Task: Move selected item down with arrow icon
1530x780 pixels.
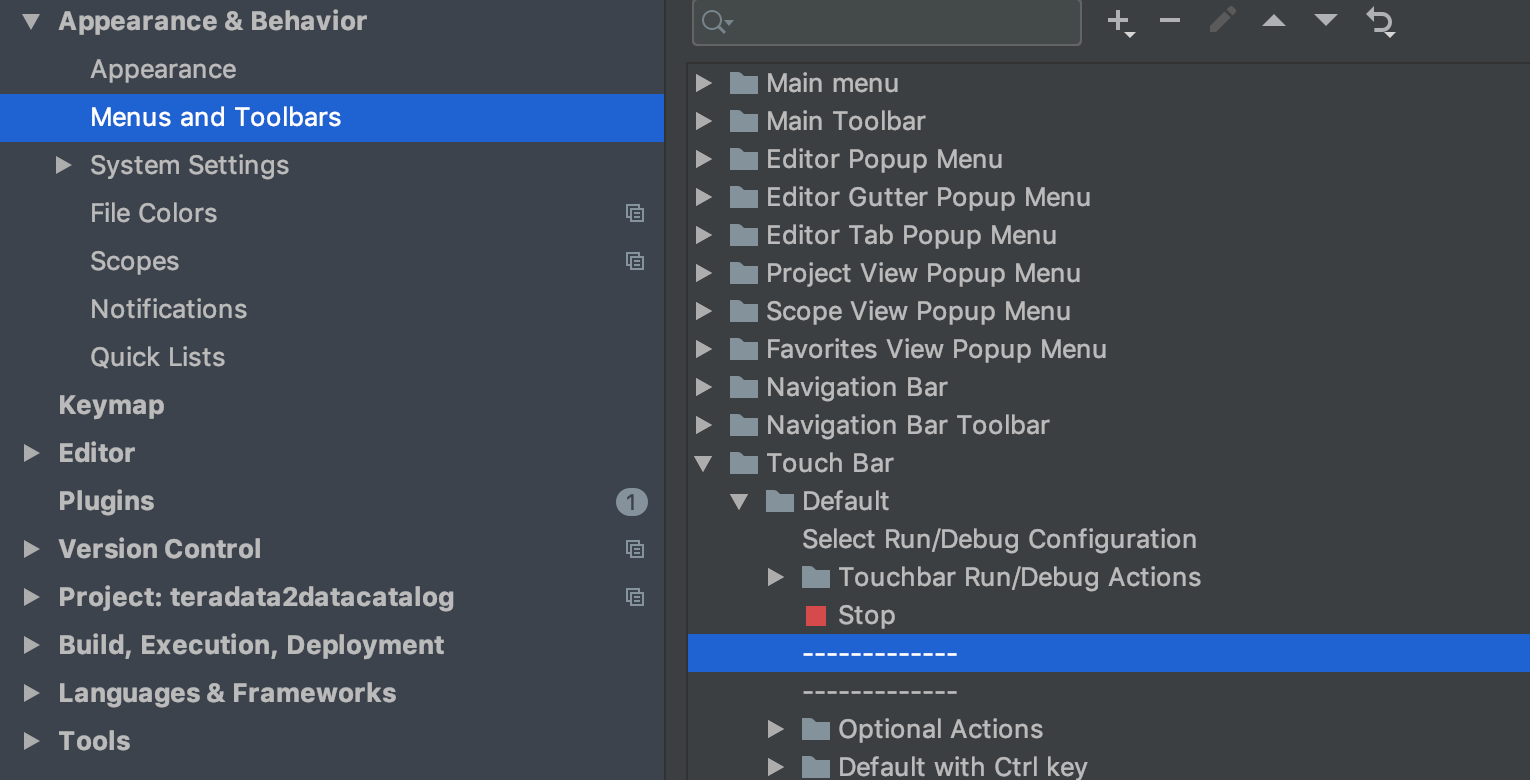Action: pos(1326,21)
